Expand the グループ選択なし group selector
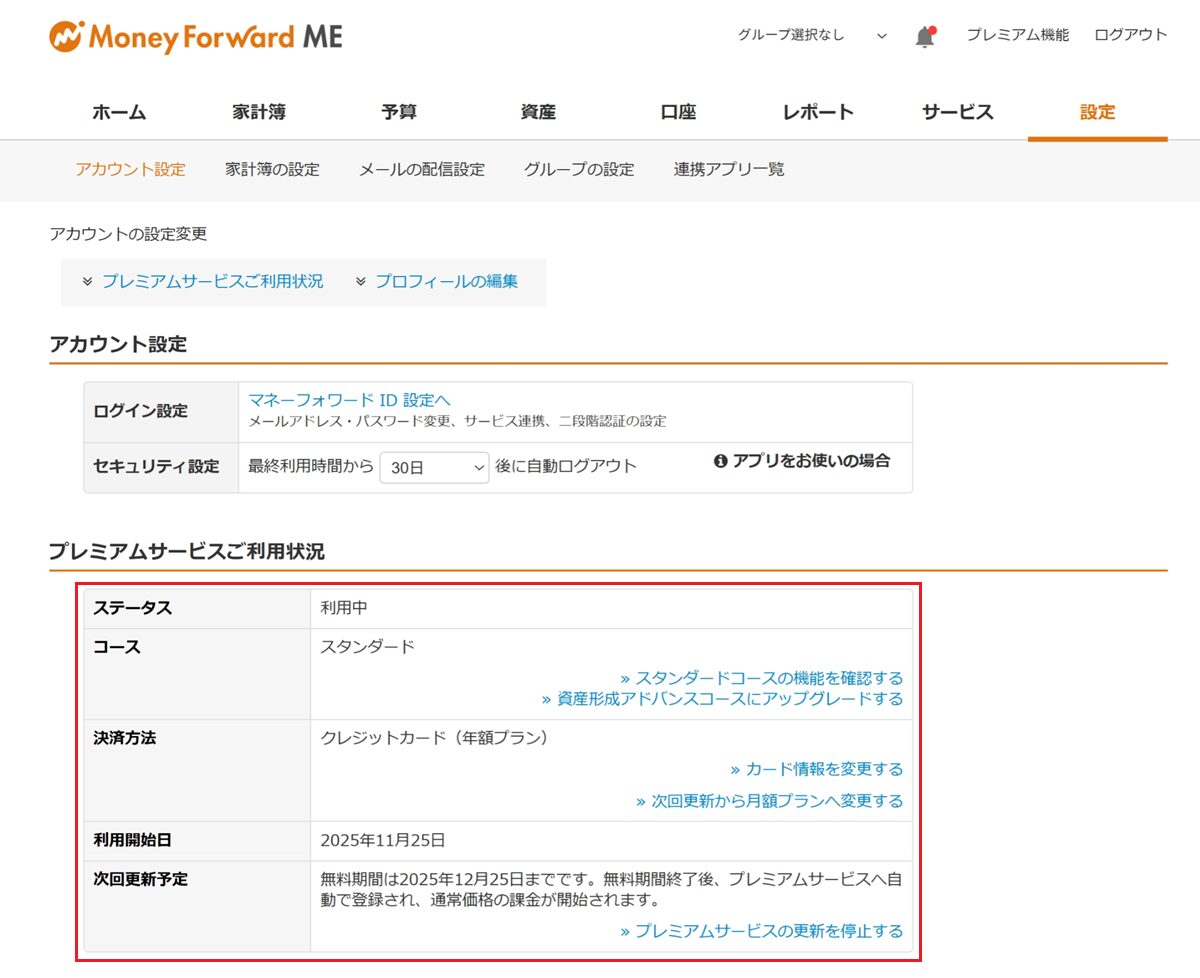The height and width of the screenshot is (978, 1200). (x=811, y=35)
